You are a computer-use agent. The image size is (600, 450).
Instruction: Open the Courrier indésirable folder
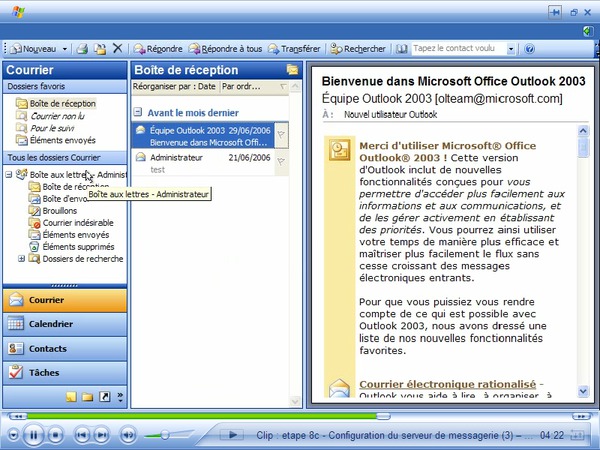click(71, 223)
